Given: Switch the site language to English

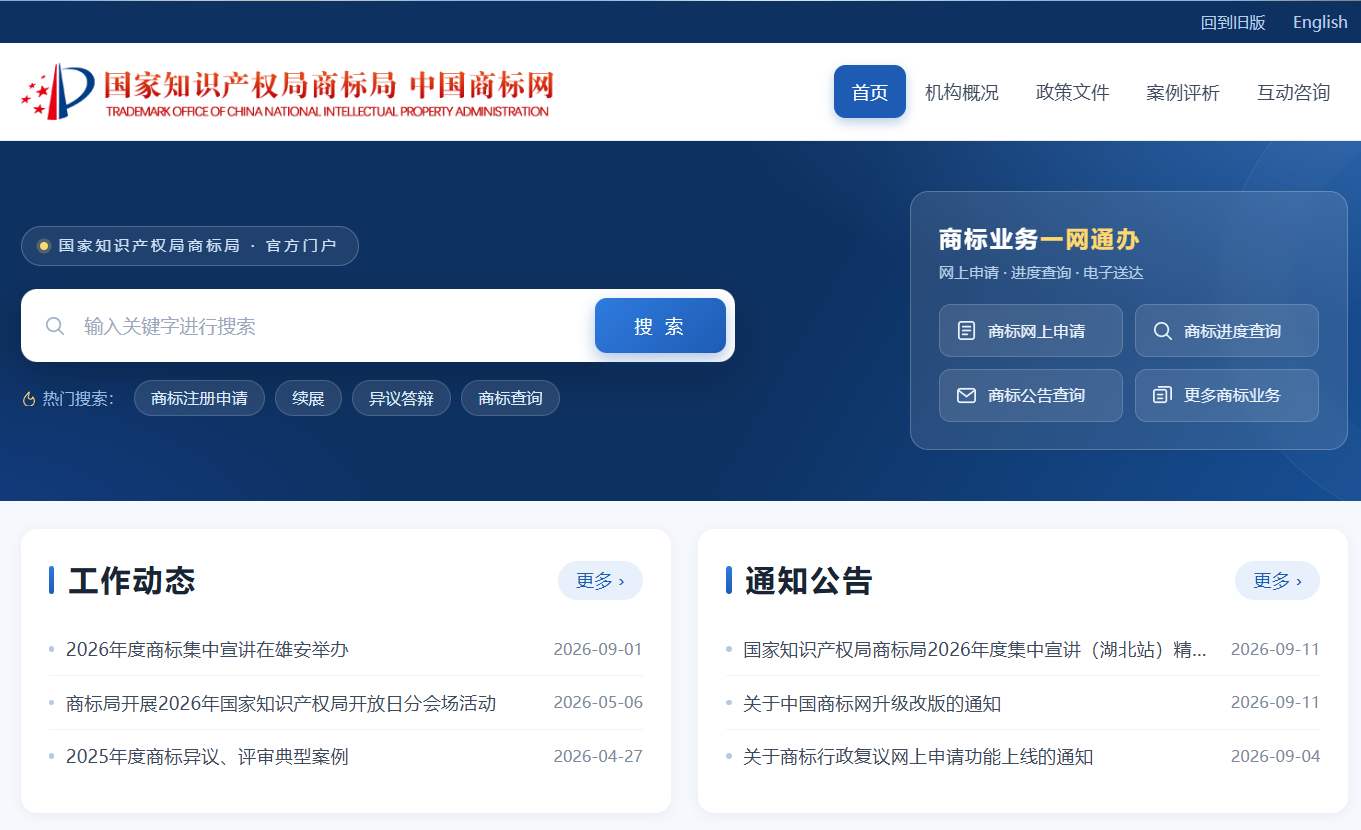Looking at the screenshot, I should click(1320, 22).
